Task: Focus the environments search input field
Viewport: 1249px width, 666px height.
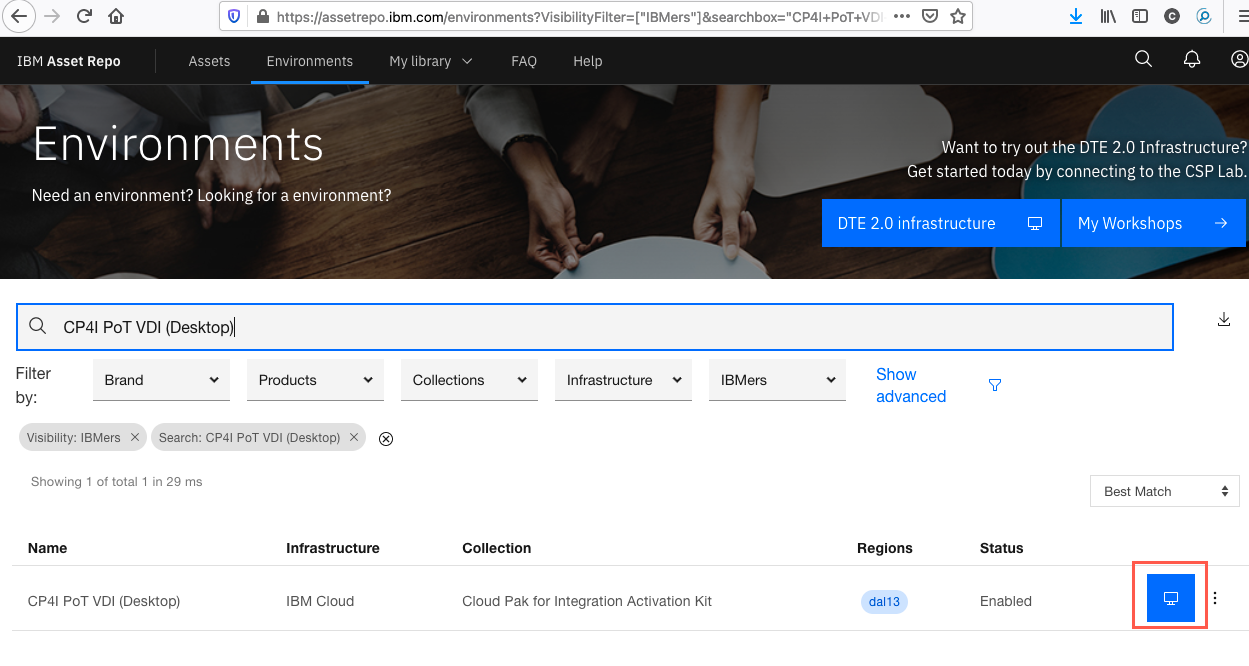Action: pos(594,326)
